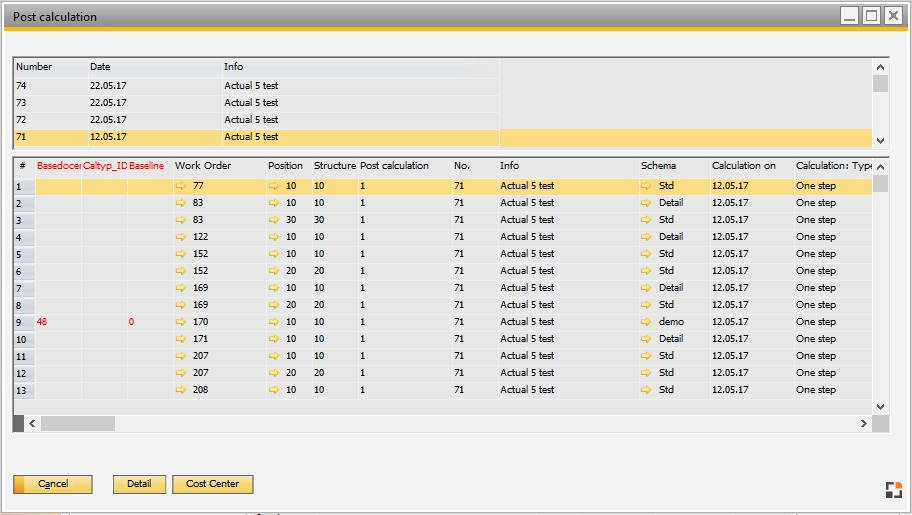Open work order 170 link arrow
The height and width of the screenshot is (515, 912).
point(181,322)
